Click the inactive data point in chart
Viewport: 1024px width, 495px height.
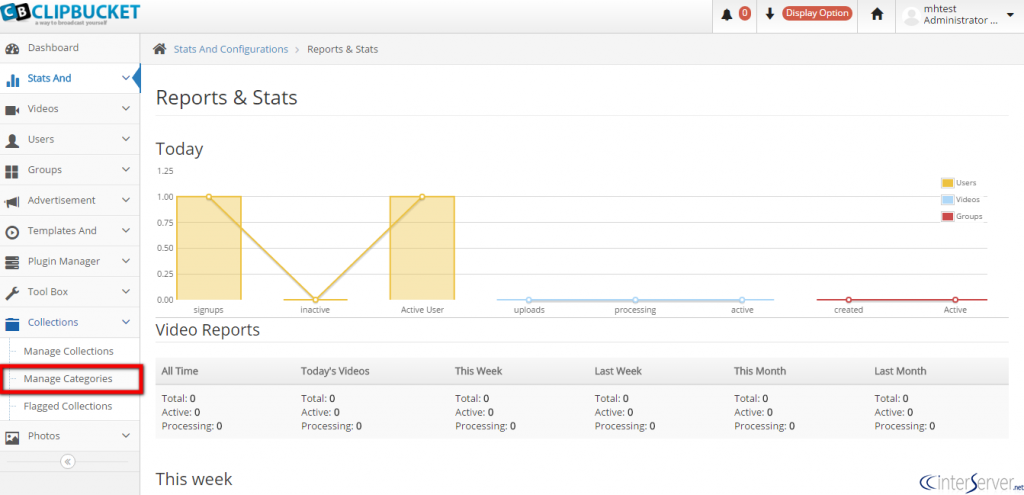point(315,300)
